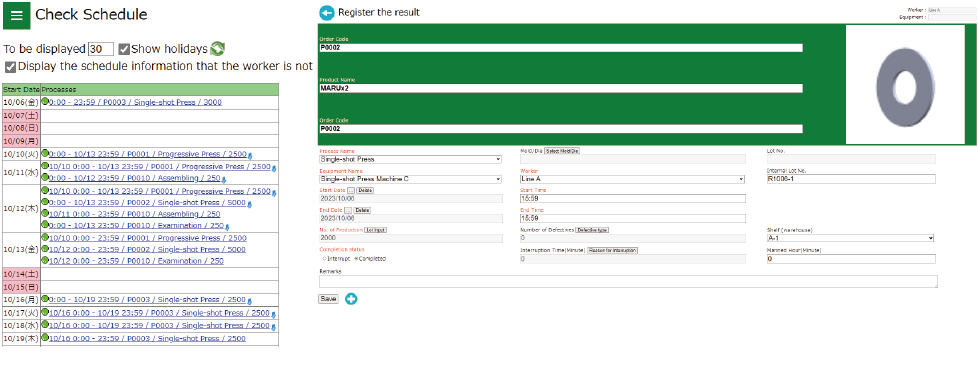Click the green dot on the 10/16 row
The image size is (978, 378).
coord(46,299)
